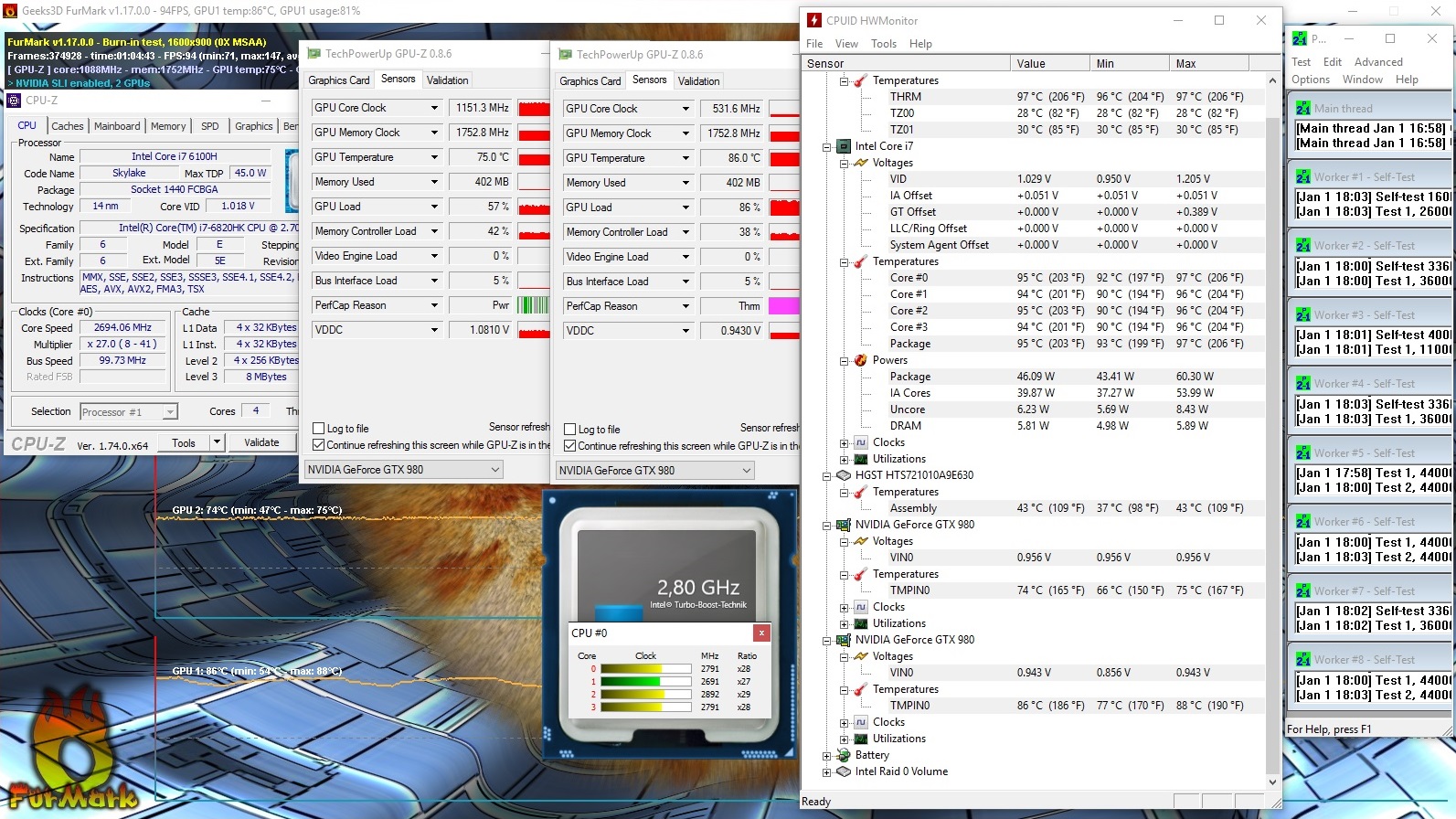Click second NVIDIA GeForce GTX 980 card icon
1456x819 pixels.
(844, 640)
